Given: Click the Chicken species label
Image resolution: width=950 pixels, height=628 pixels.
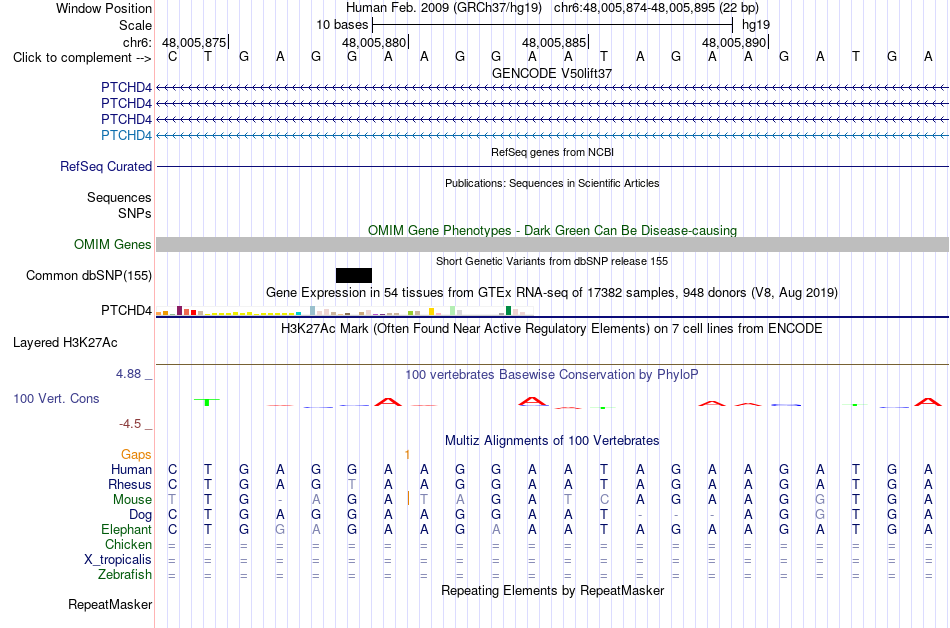Looking at the screenshot, I should point(128,544).
